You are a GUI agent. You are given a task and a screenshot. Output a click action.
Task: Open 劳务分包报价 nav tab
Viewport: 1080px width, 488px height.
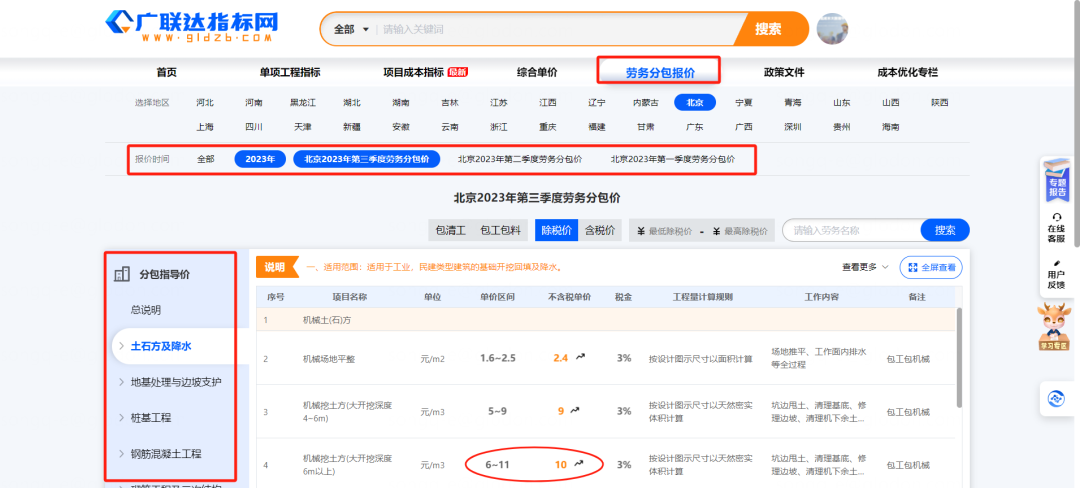660,72
